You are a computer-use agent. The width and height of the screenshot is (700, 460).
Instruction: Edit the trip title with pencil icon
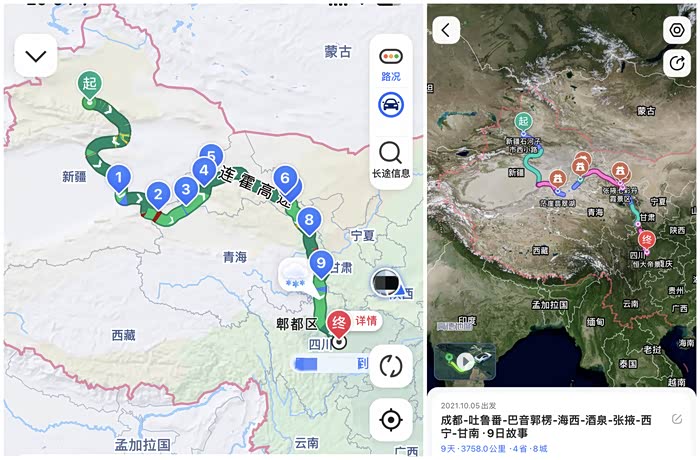(677, 419)
